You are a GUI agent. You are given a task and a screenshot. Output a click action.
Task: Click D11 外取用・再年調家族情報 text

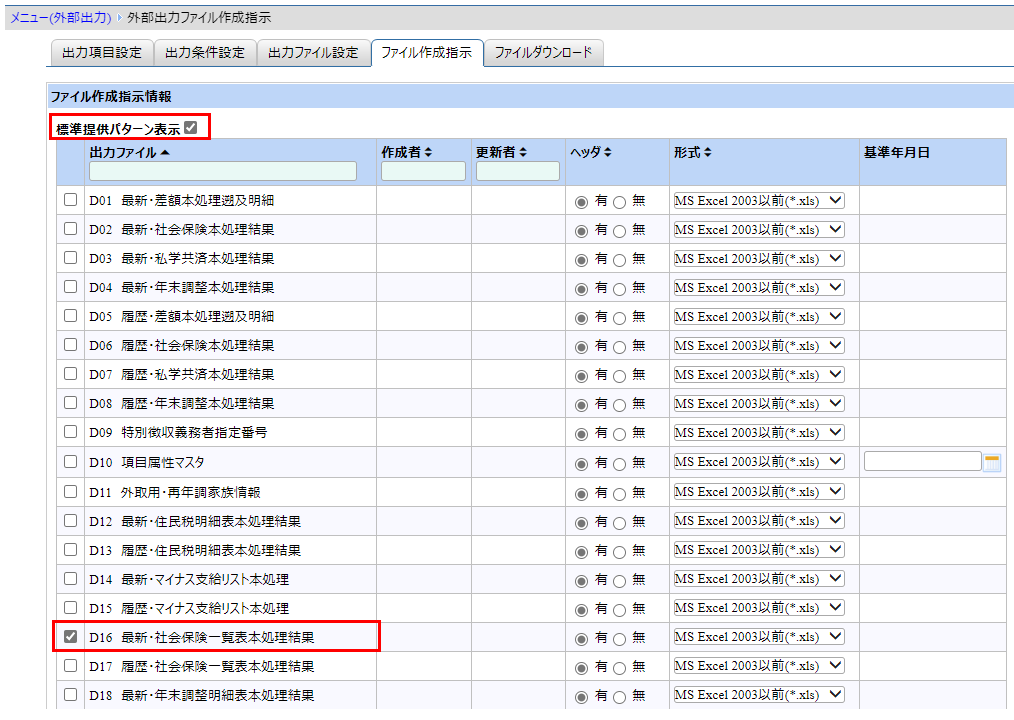click(175, 492)
